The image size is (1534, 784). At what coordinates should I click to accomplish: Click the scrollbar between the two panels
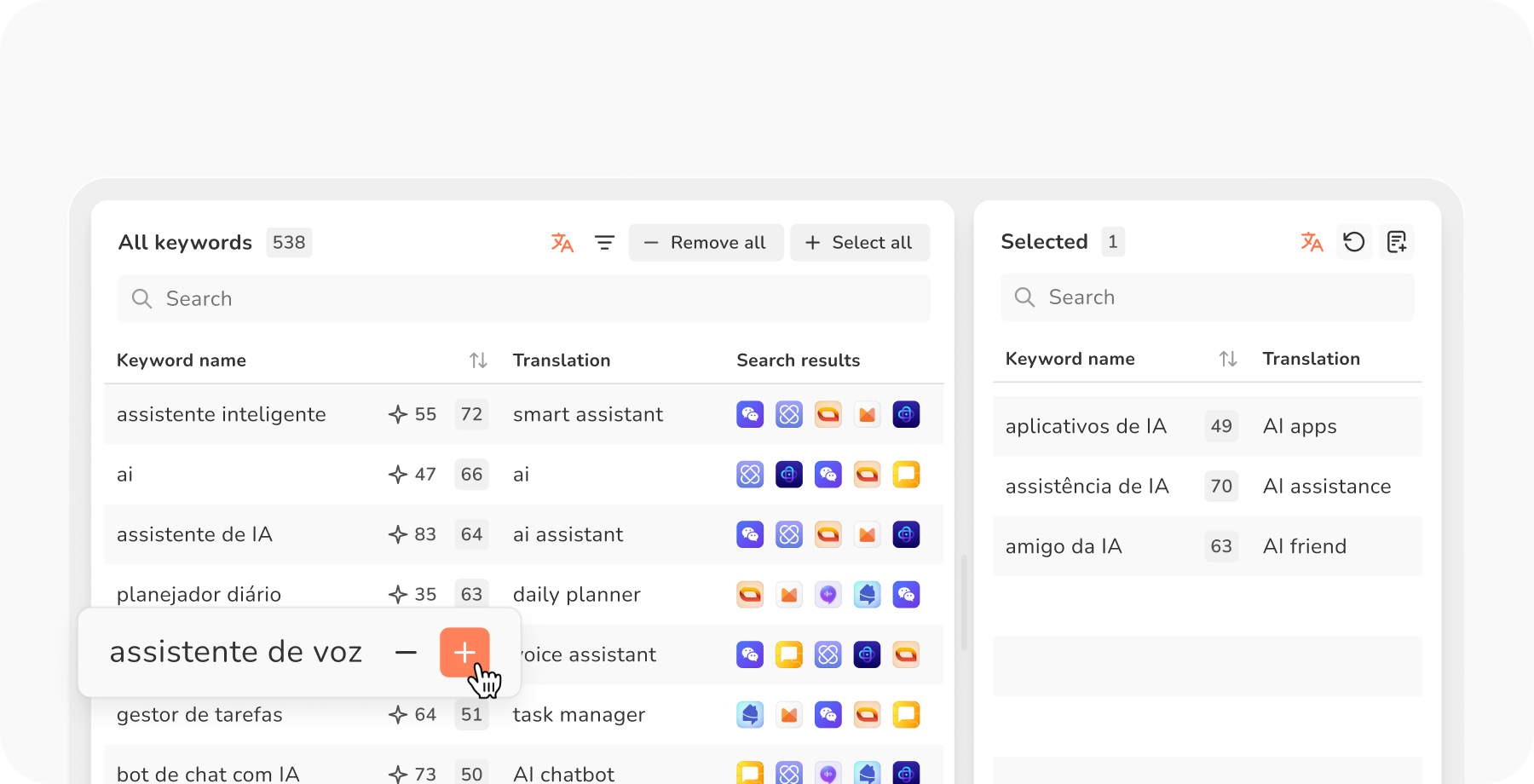964,602
